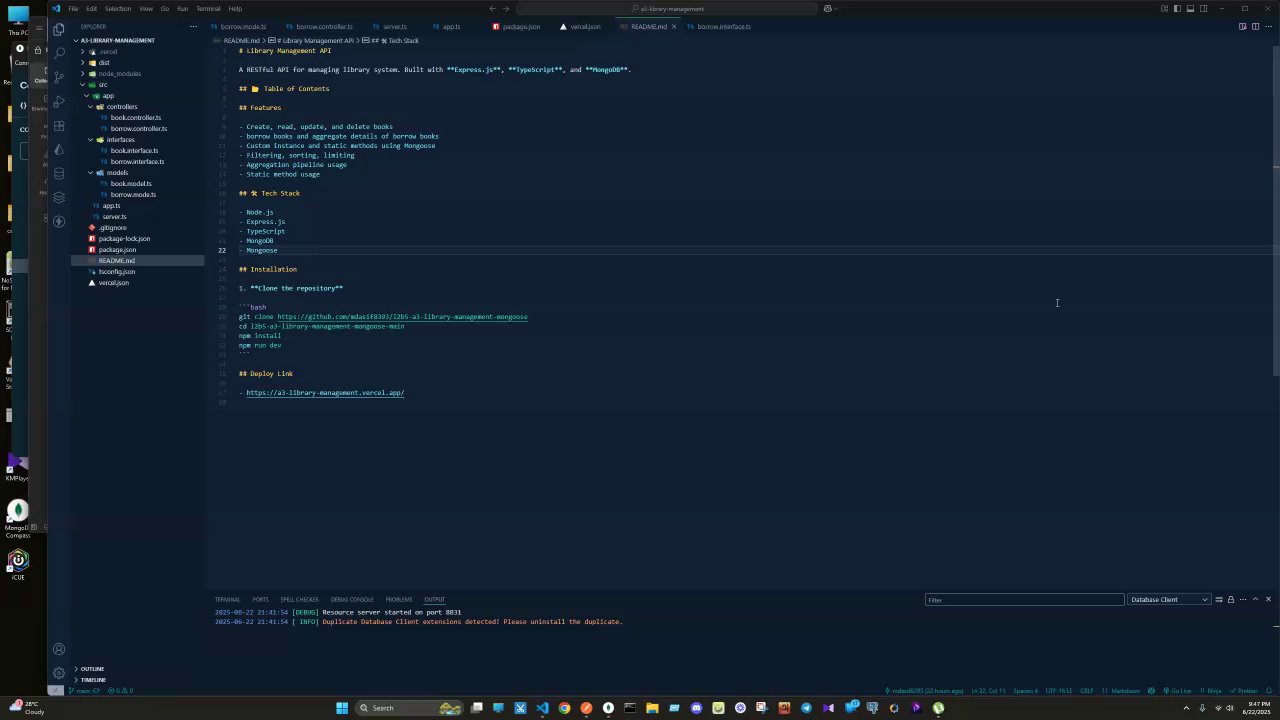Toggle secondary side bar visibility

[x=1203, y=9]
